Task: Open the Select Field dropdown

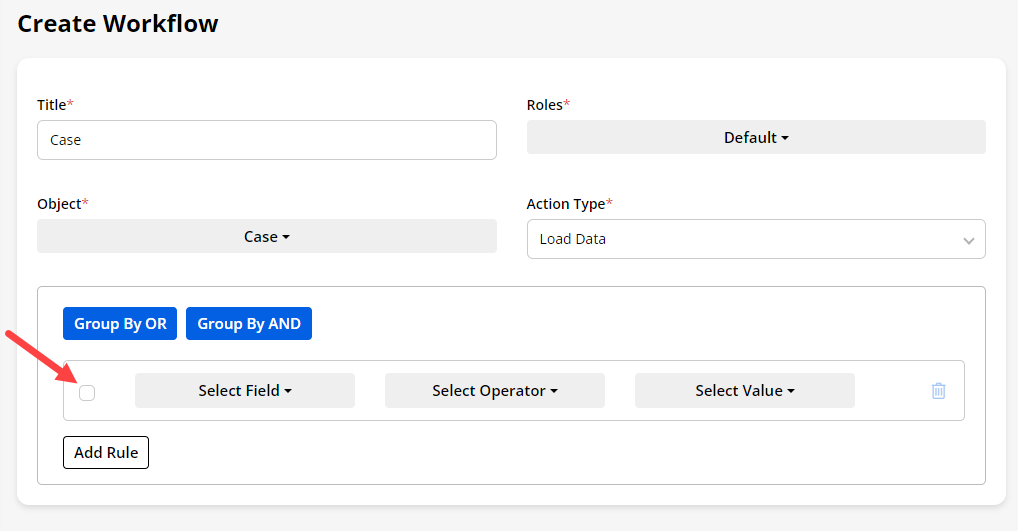Action: [244, 391]
